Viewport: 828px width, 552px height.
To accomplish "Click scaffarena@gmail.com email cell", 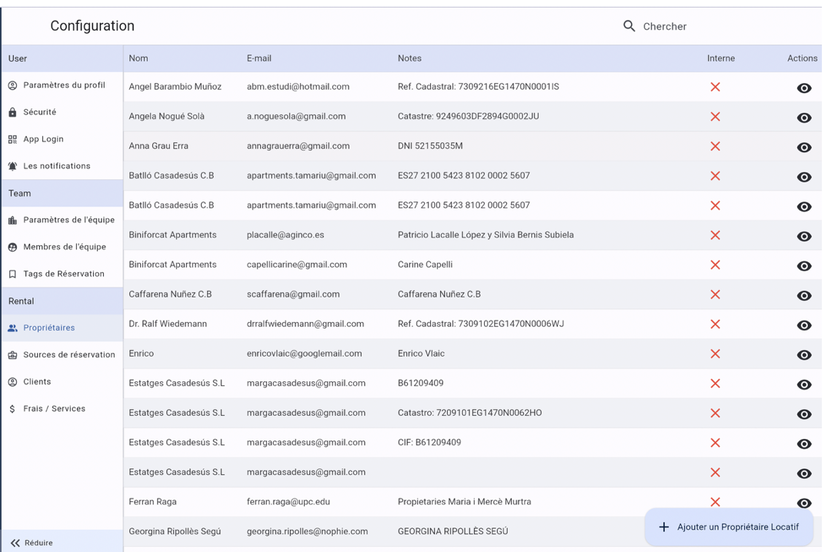I will pos(293,294).
